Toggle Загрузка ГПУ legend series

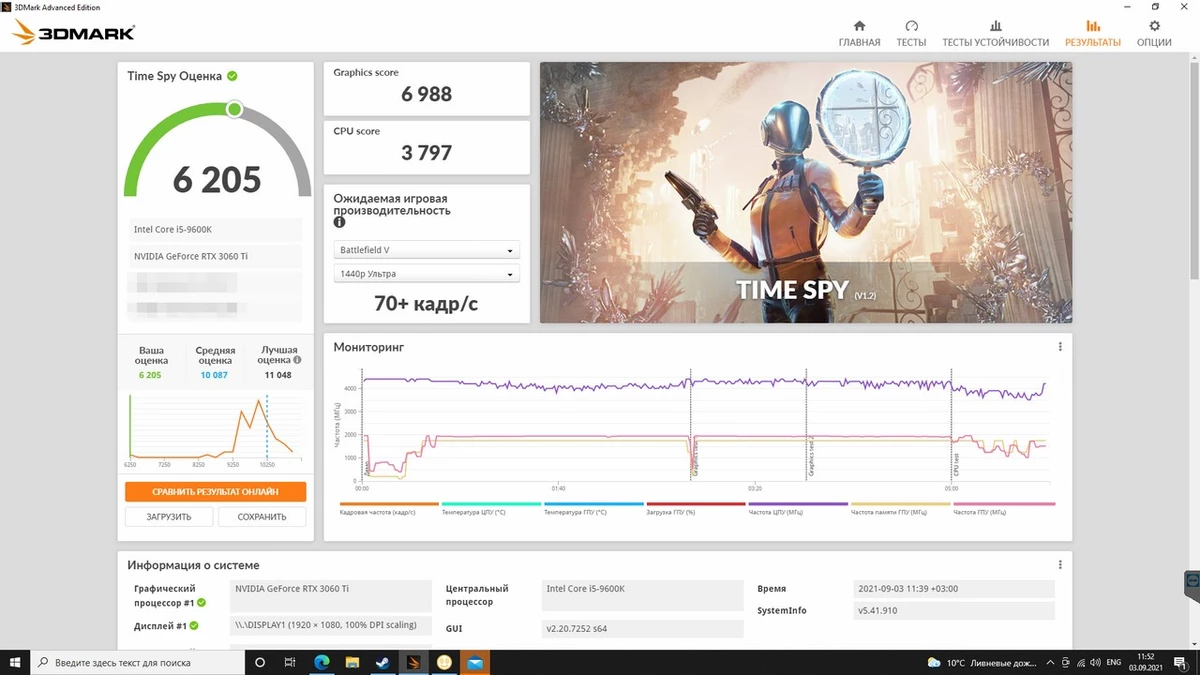coord(695,508)
